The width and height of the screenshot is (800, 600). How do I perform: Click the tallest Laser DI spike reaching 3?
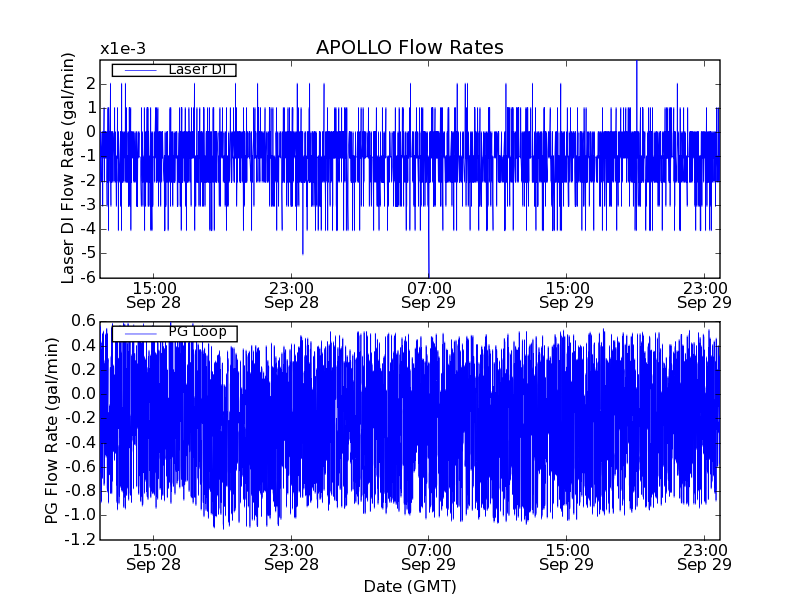636,64
